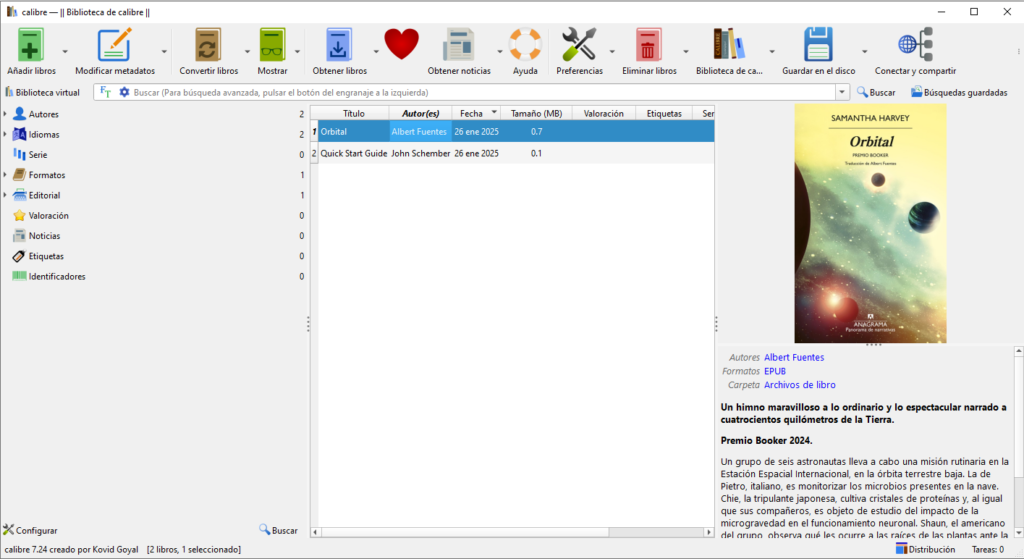1024x559 pixels.
Task: Click the Orbital book cover image
Action: click(x=869, y=222)
